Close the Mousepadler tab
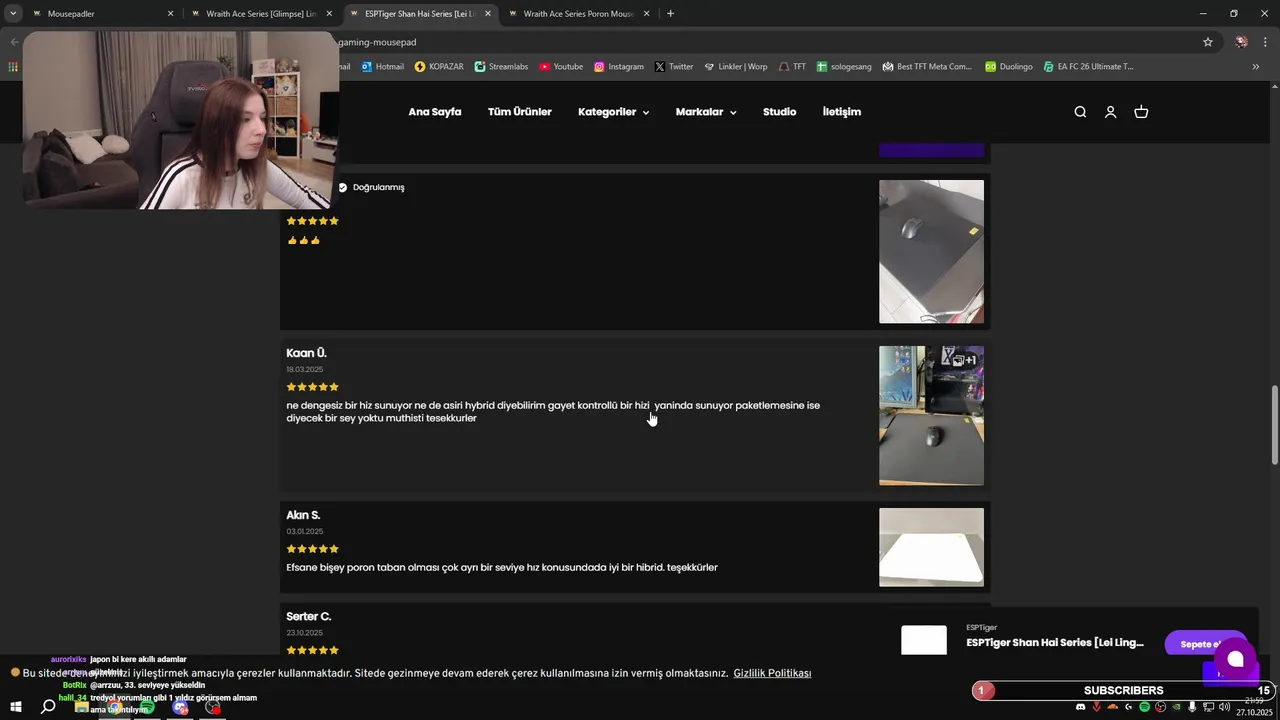The image size is (1280, 720). [170, 14]
